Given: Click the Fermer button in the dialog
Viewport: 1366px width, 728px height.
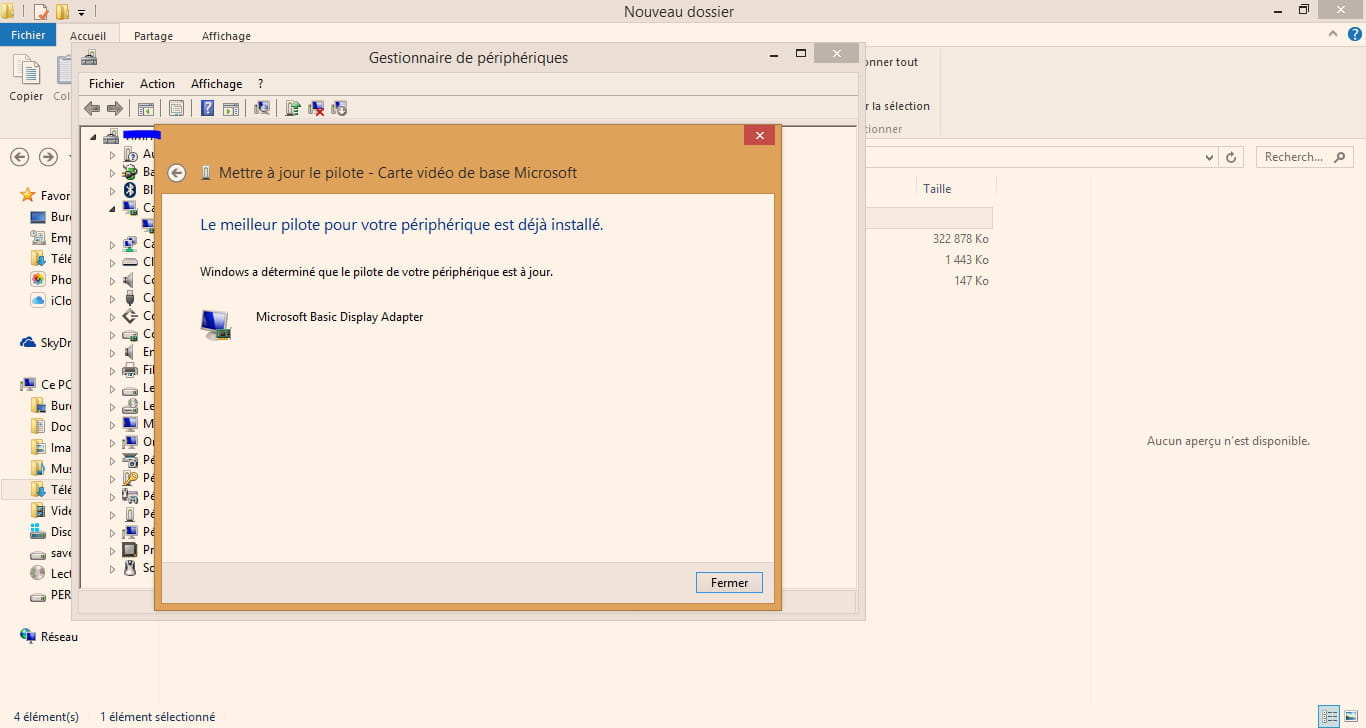Looking at the screenshot, I should coord(729,583).
